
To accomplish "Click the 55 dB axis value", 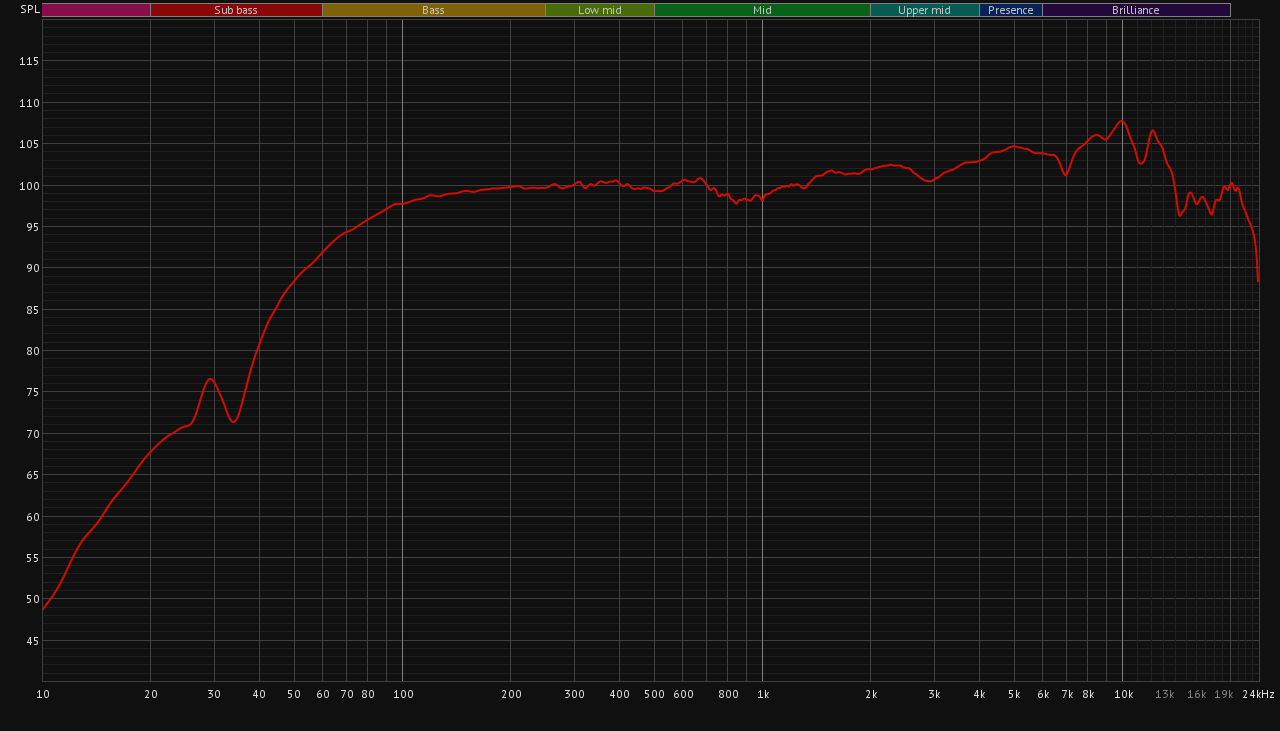I will [32, 558].
